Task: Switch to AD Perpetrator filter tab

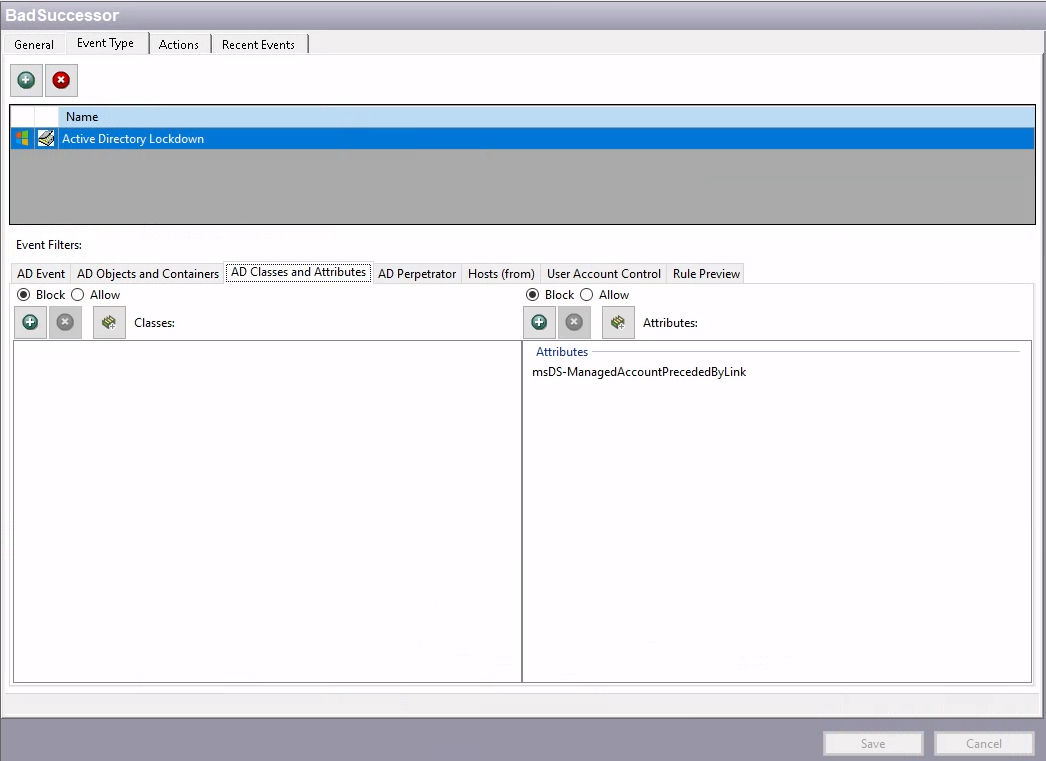Action: 417,274
